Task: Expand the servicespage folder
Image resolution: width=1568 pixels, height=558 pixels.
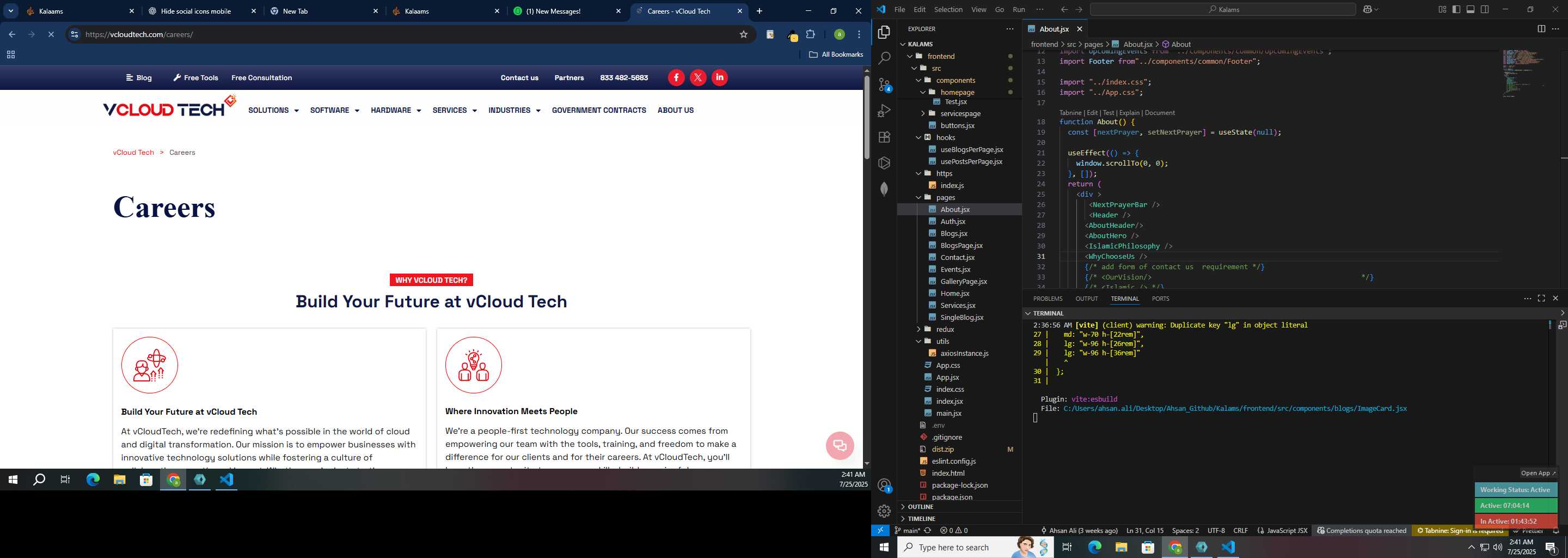Action: point(923,113)
